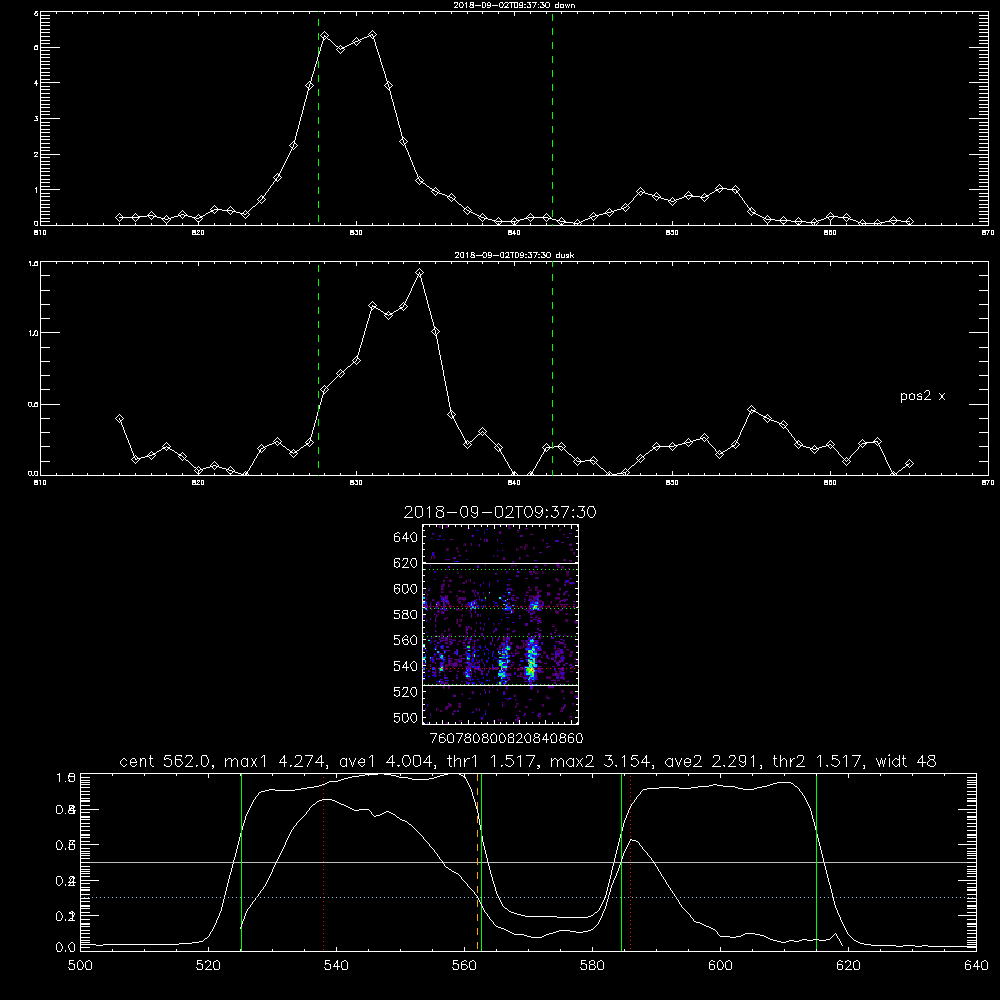Click the timestamp title above the heatmap image

(x=500, y=512)
